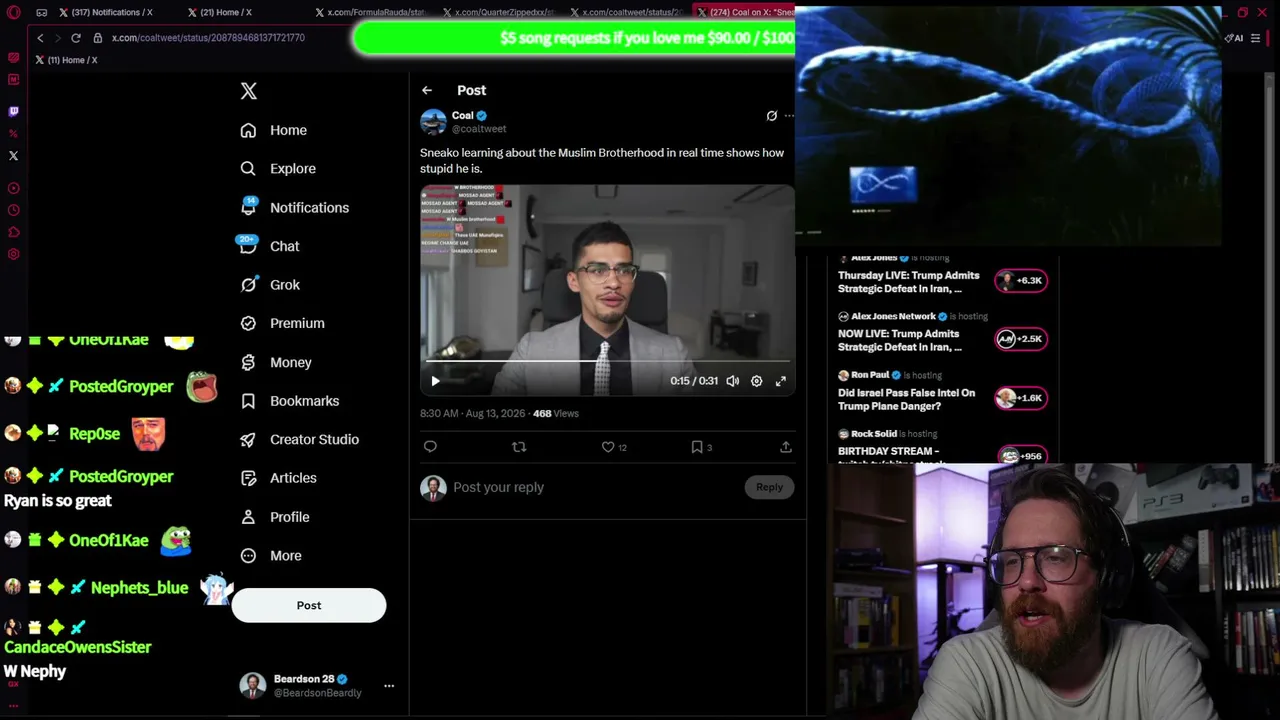Open Did Israel Pass False Intel stream
The width and height of the screenshot is (1280, 720).
click(x=906, y=399)
